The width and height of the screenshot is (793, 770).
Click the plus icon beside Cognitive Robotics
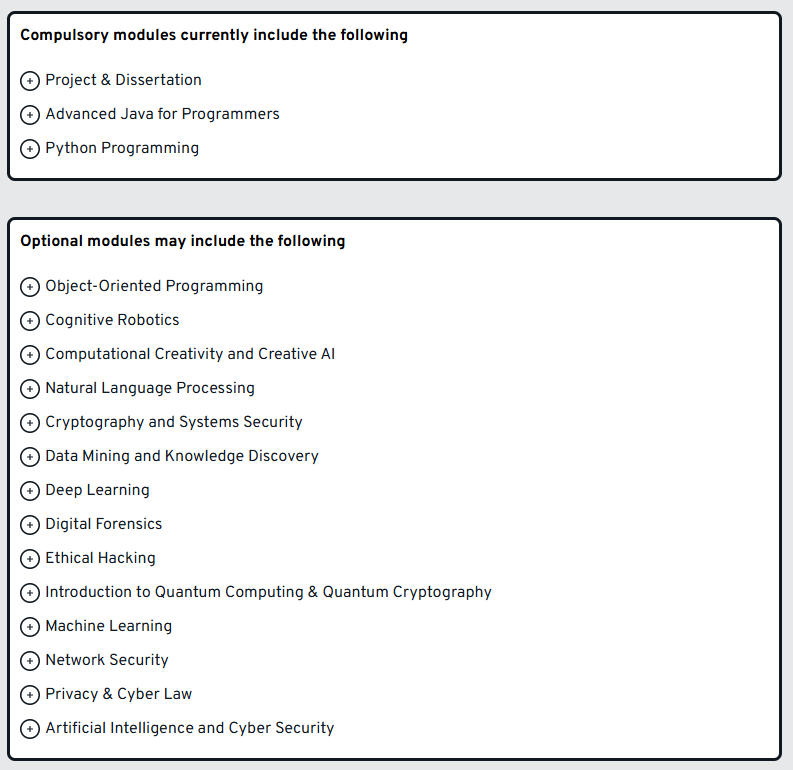point(30,321)
